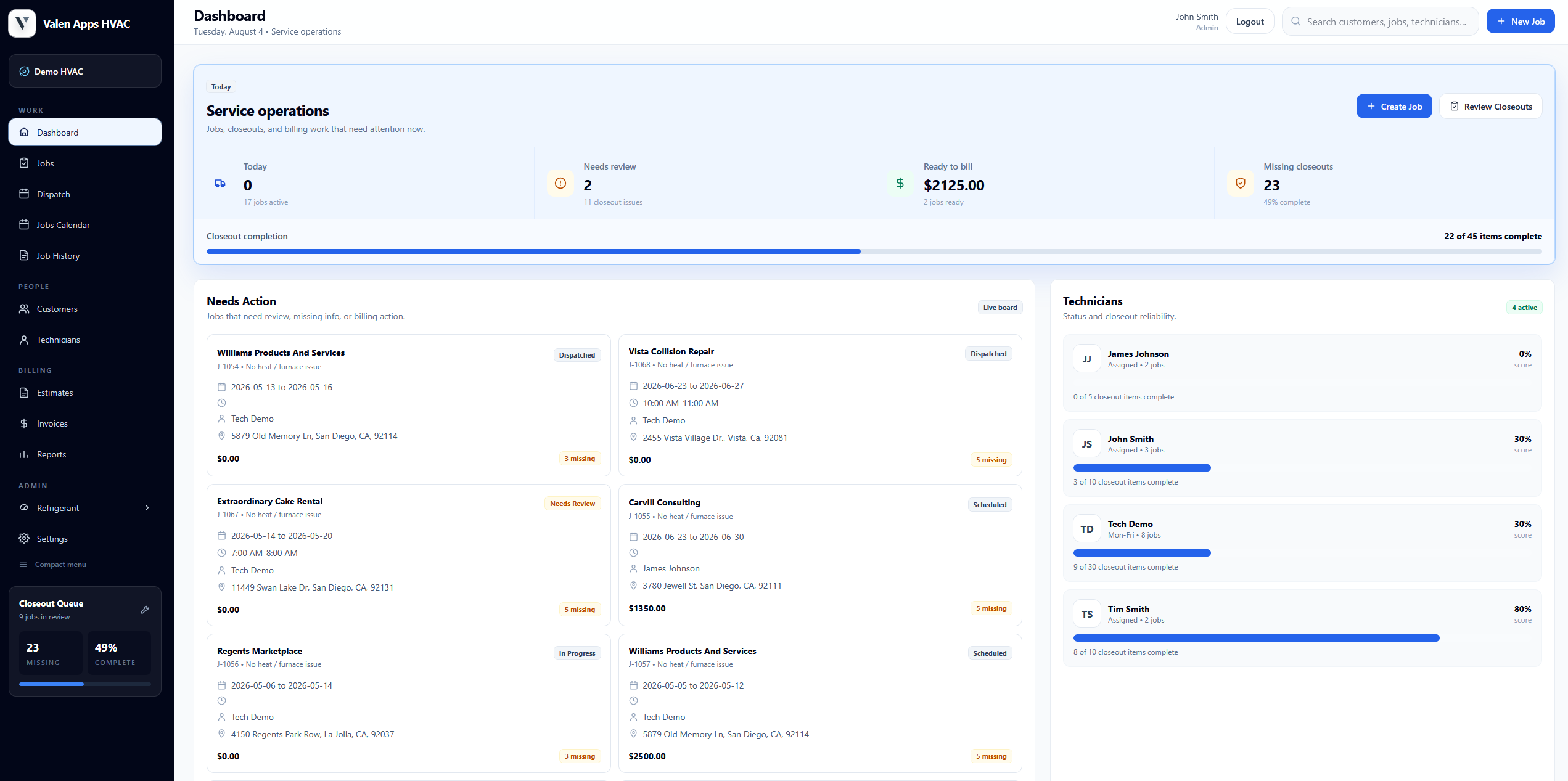Open the Regents Marketplace job card
The image size is (1568, 781).
coord(408,703)
